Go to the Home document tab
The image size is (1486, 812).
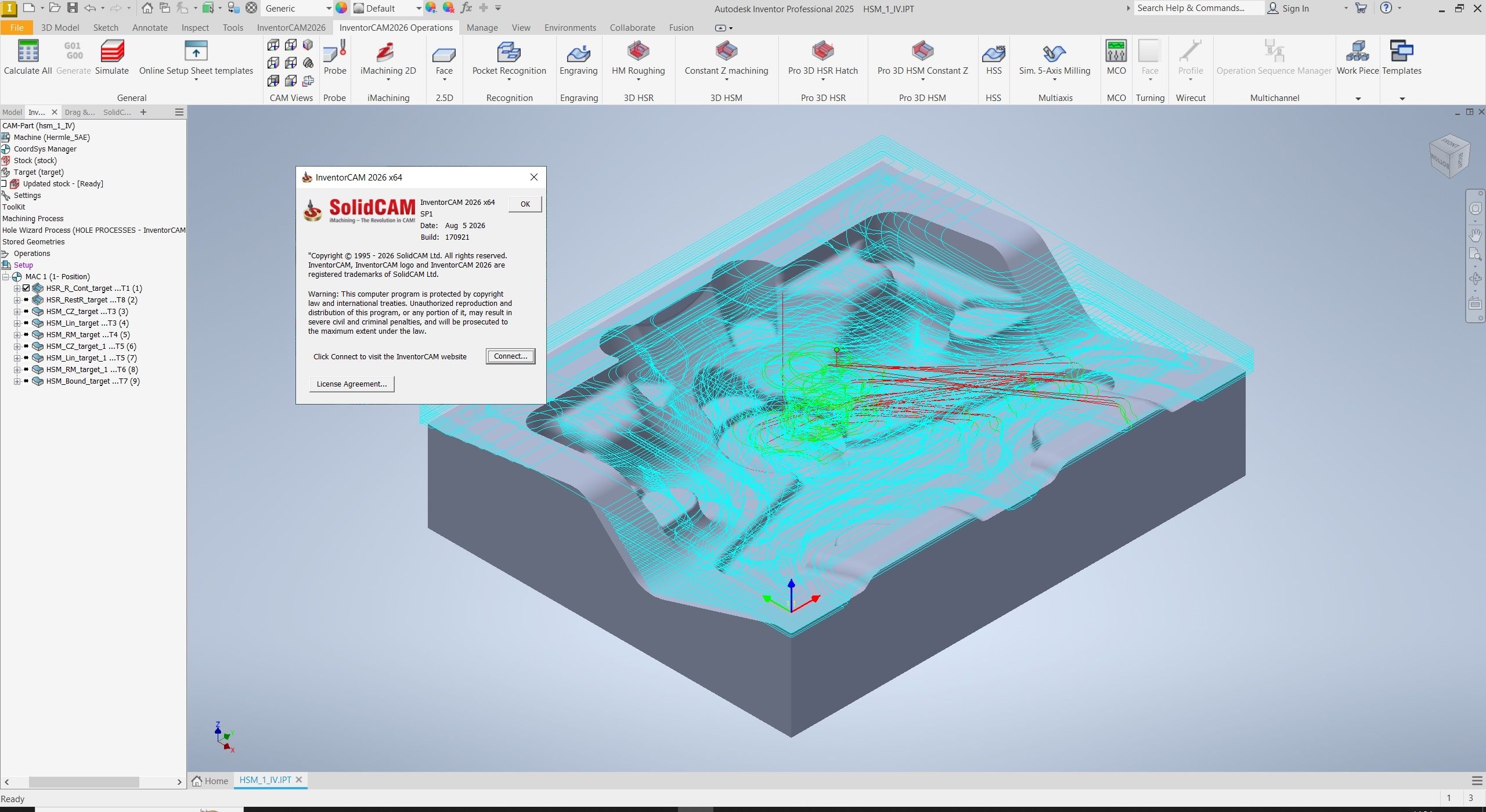coord(210,781)
